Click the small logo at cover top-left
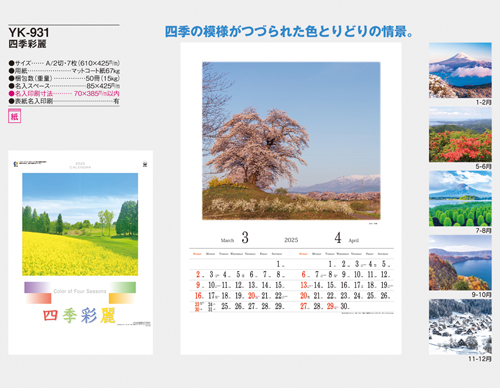Screen dimensions: 500x388 [16, 164]
